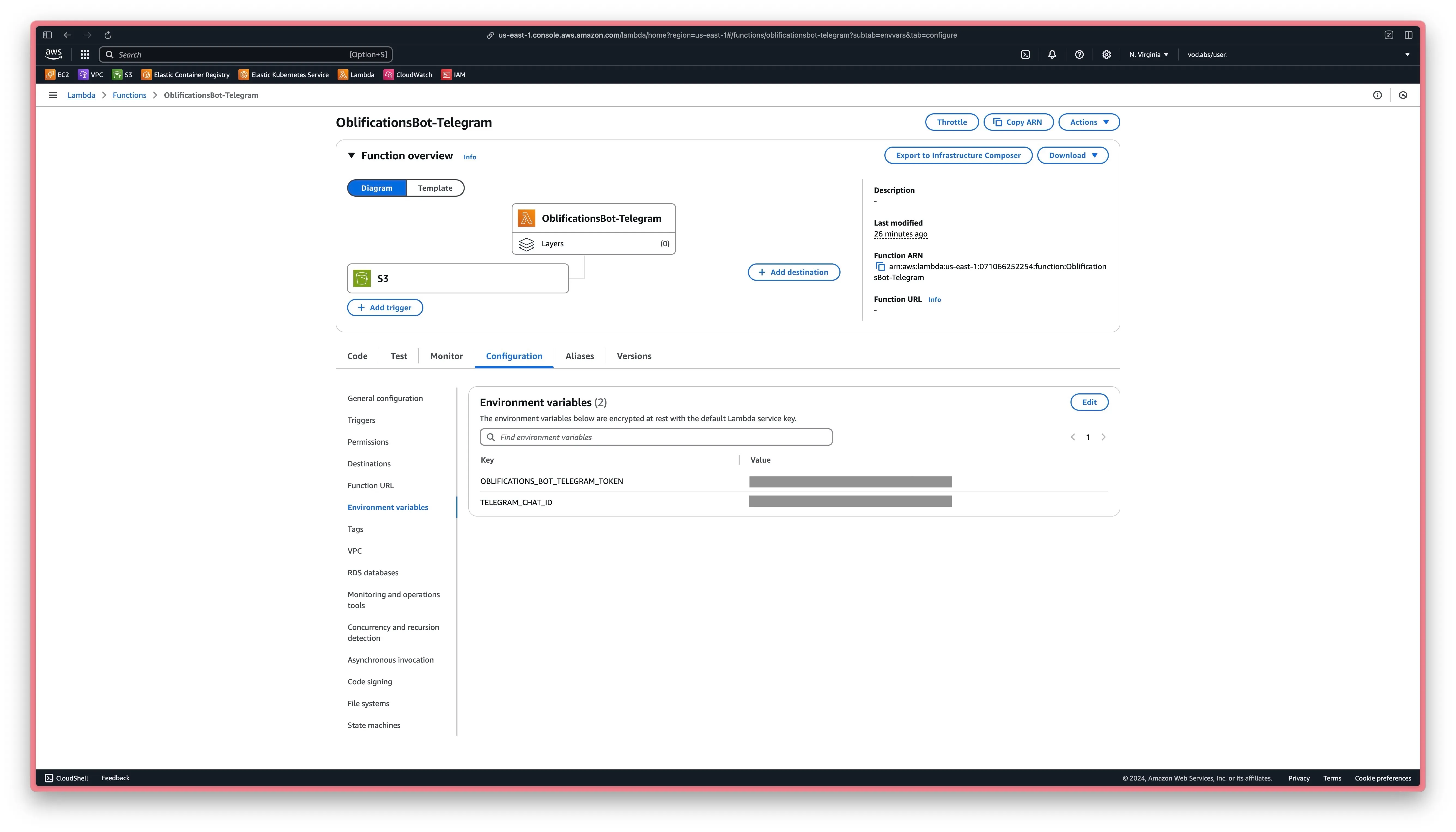The image size is (1456, 832).
Task: Open VPC favorites shortcut
Action: (91, 74)
